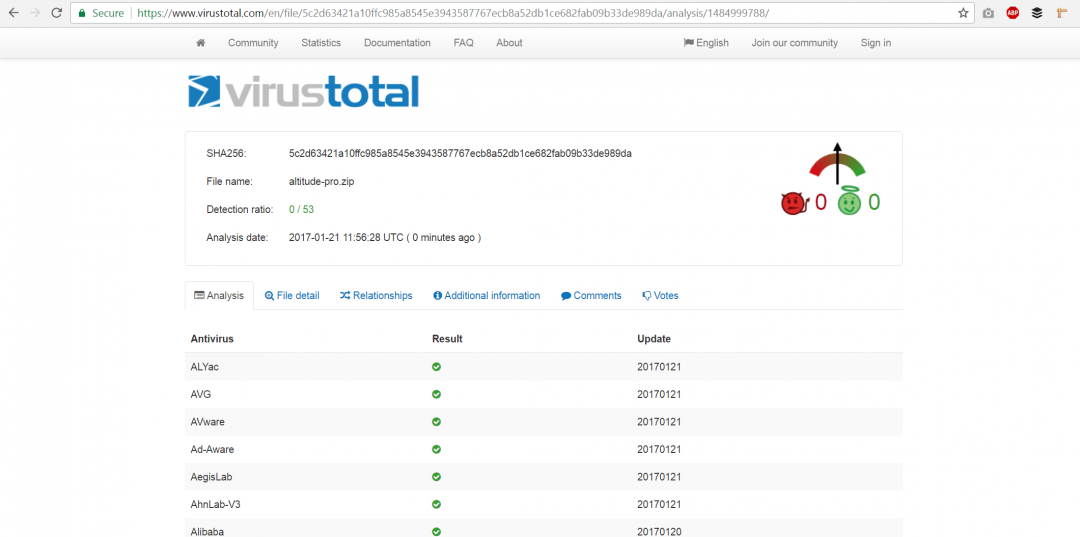Click the green angel harmless vote icon

pyautogui.click(x=849, y=202)
